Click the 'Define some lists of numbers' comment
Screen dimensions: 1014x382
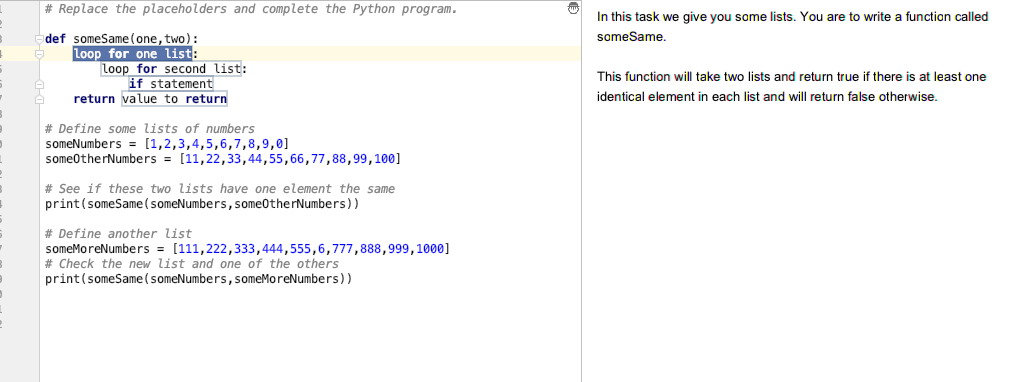coord(150,129)
